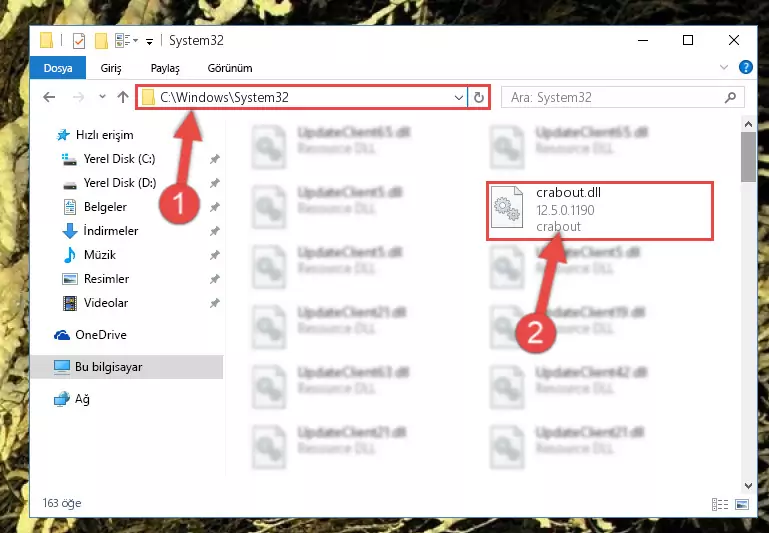
Task: Switch to the Giriş ribbon tab
Action: point(111,68)
